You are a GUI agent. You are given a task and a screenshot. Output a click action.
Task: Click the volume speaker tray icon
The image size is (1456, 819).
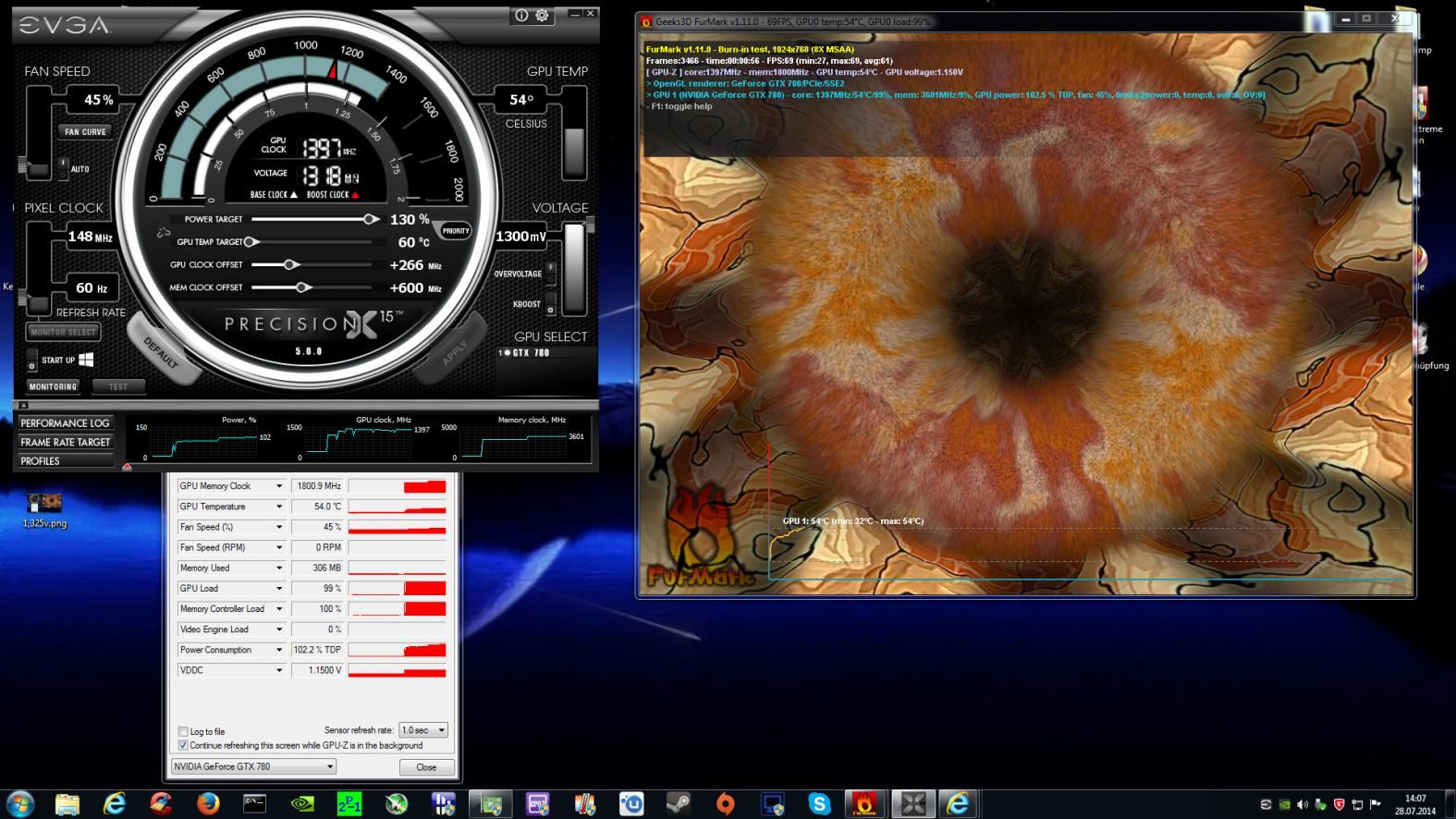point(1303,804)
